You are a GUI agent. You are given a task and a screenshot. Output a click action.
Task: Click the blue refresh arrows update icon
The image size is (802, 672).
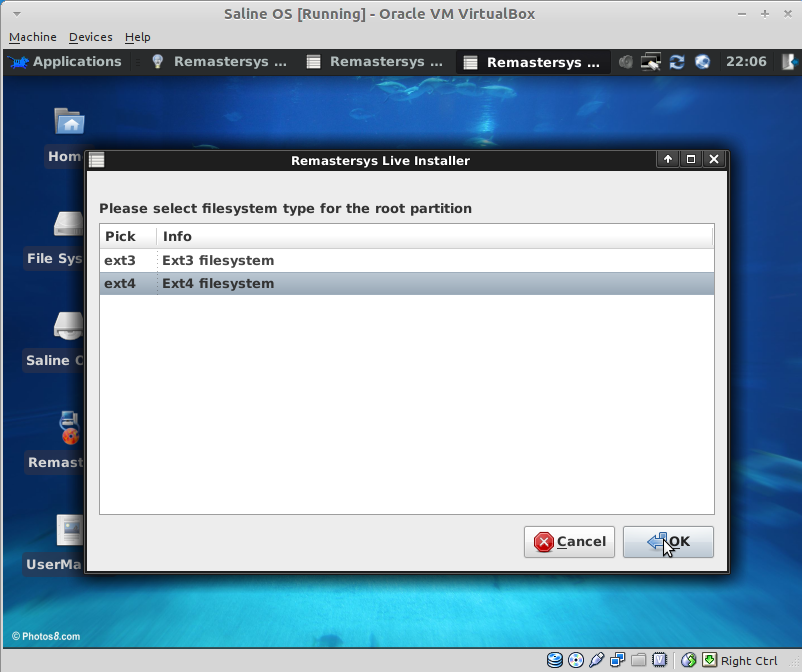[x=677, y=62]
